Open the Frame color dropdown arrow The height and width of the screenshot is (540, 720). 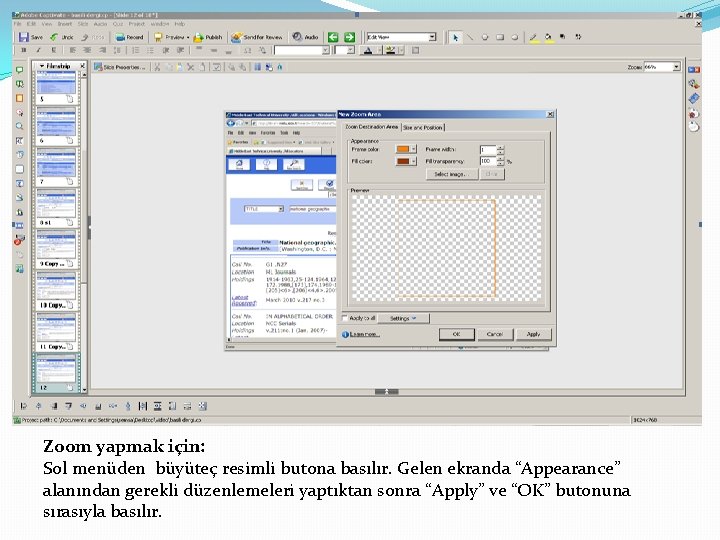click(413, 149)
